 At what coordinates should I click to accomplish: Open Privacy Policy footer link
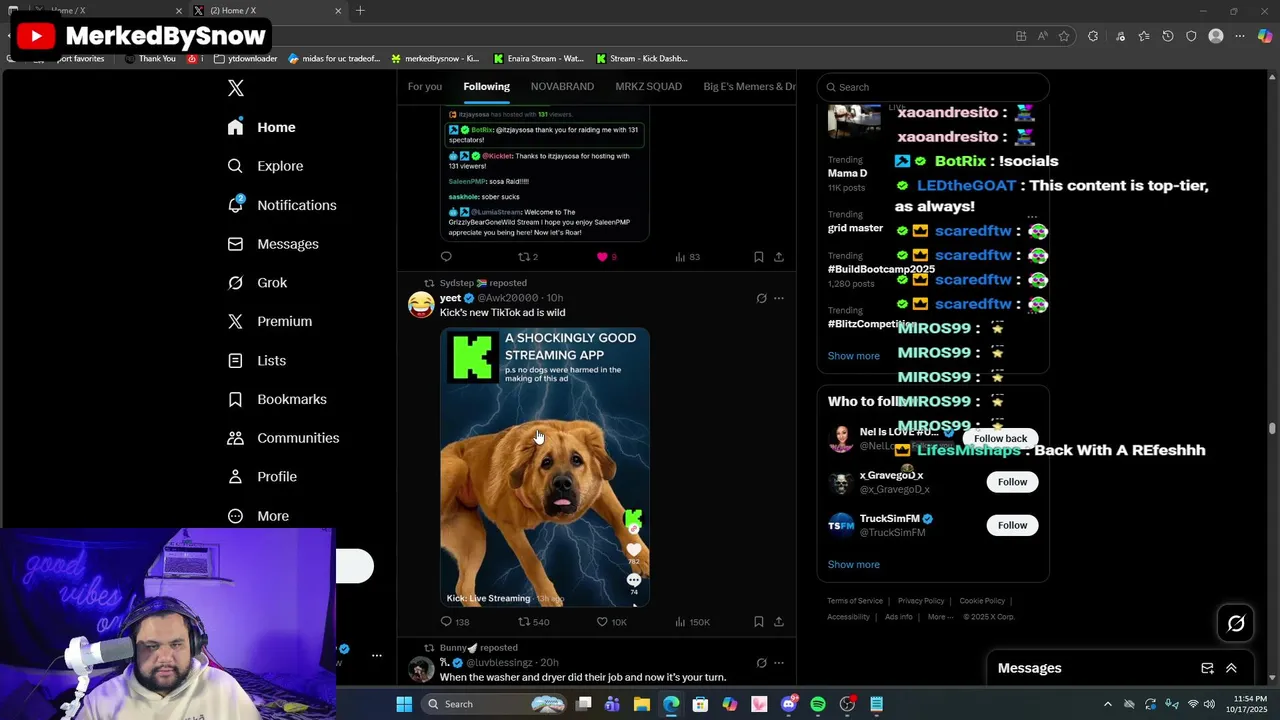(921, 601)
